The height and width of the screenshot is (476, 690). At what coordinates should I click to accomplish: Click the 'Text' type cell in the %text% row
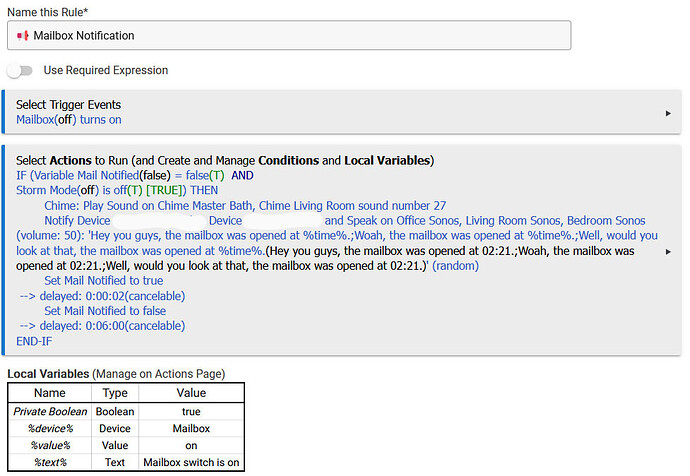click(115, 462)
